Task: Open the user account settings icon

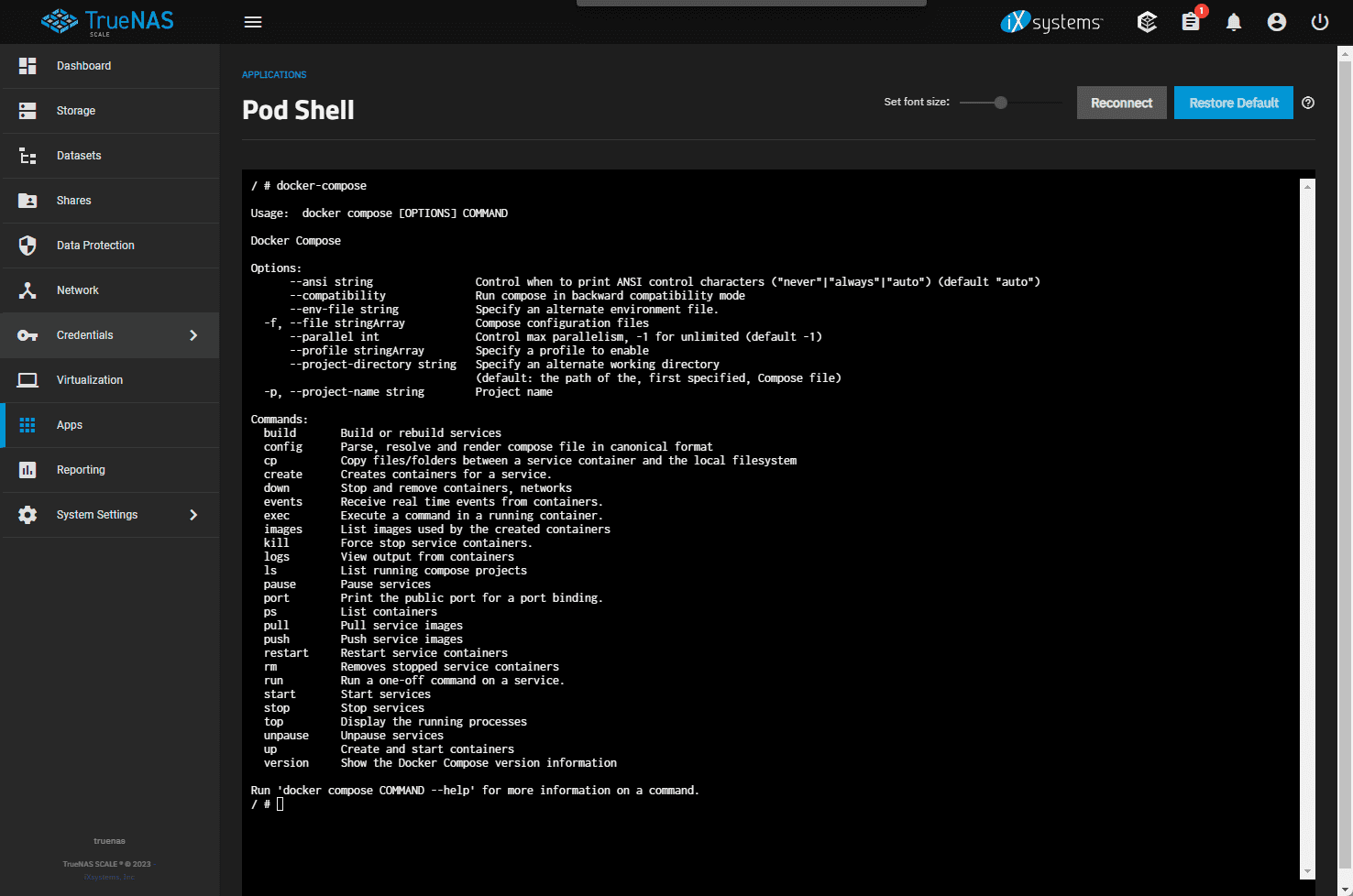Action: coord(1277,22)
